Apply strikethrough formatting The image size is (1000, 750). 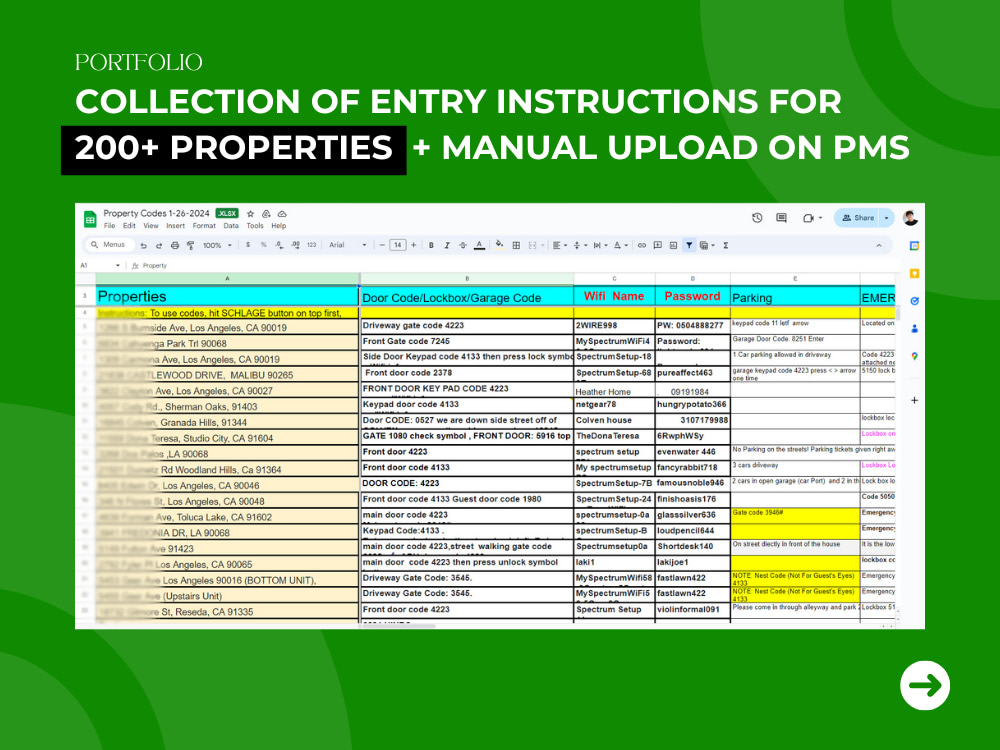click(463, 245)
